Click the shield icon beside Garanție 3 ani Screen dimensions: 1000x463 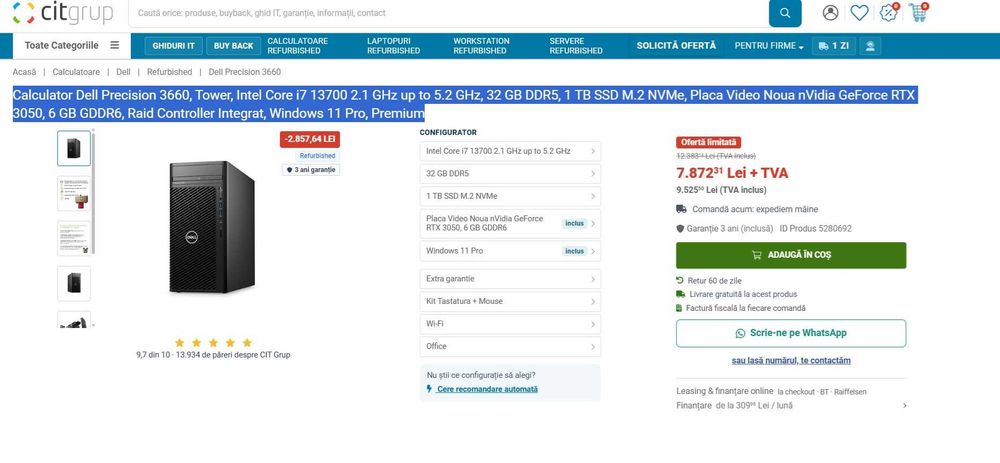(680, 228)
